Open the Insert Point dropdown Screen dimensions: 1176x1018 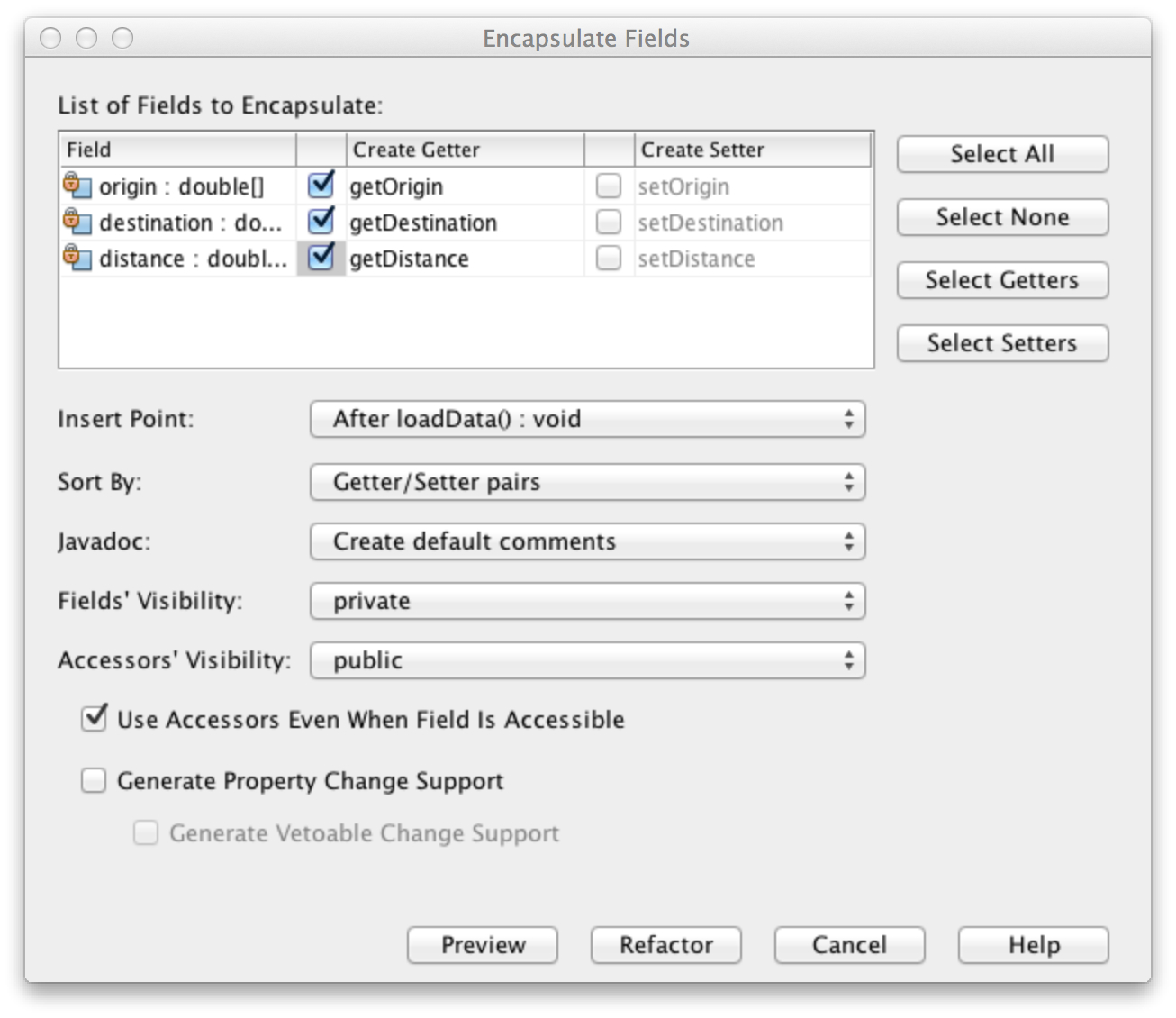587,419
